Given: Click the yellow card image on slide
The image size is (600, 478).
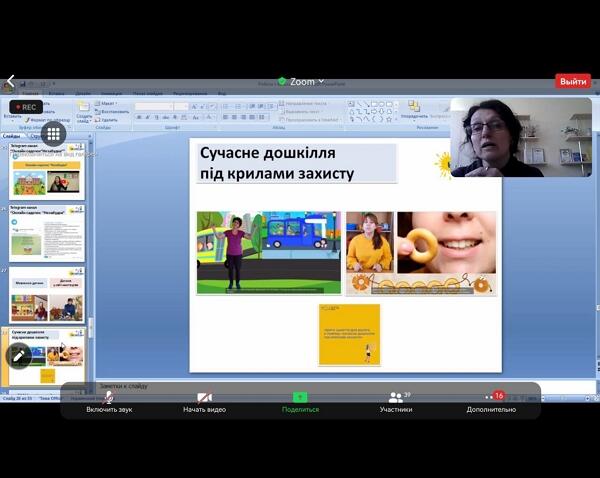Looking at the screenshot, I should [x=349, y=334].
